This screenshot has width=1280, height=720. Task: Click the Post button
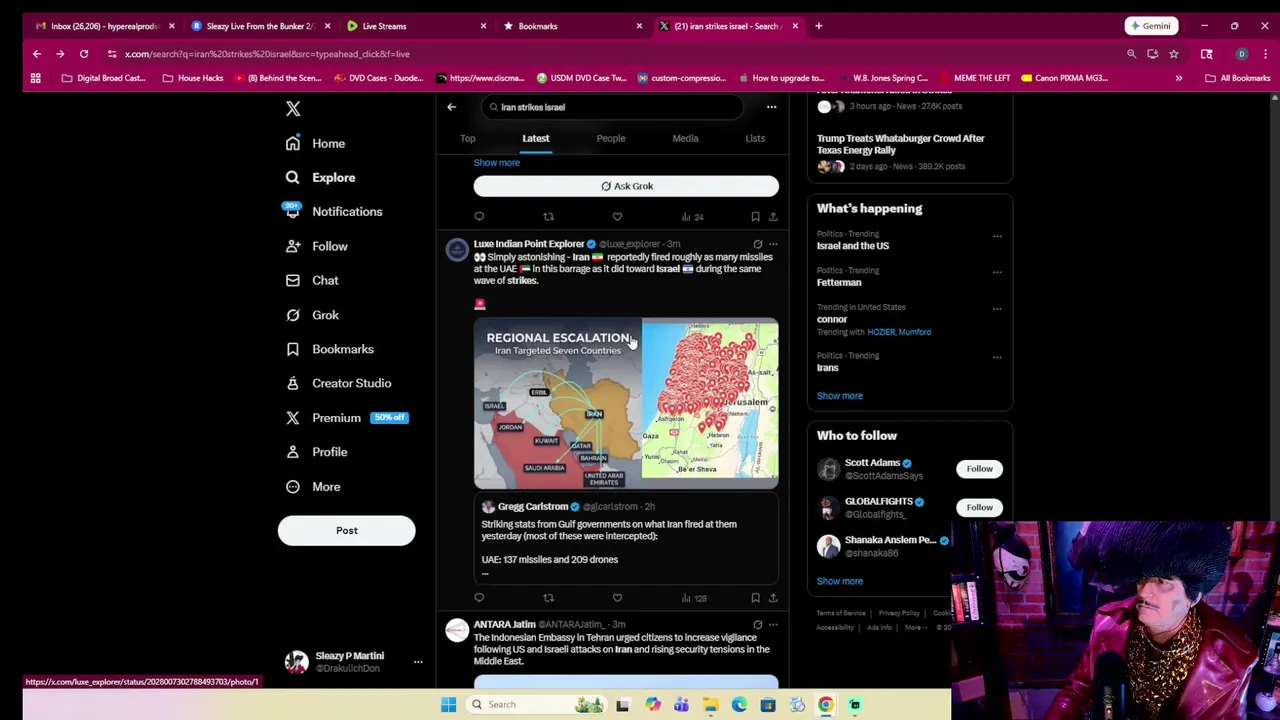coord(346,530)
